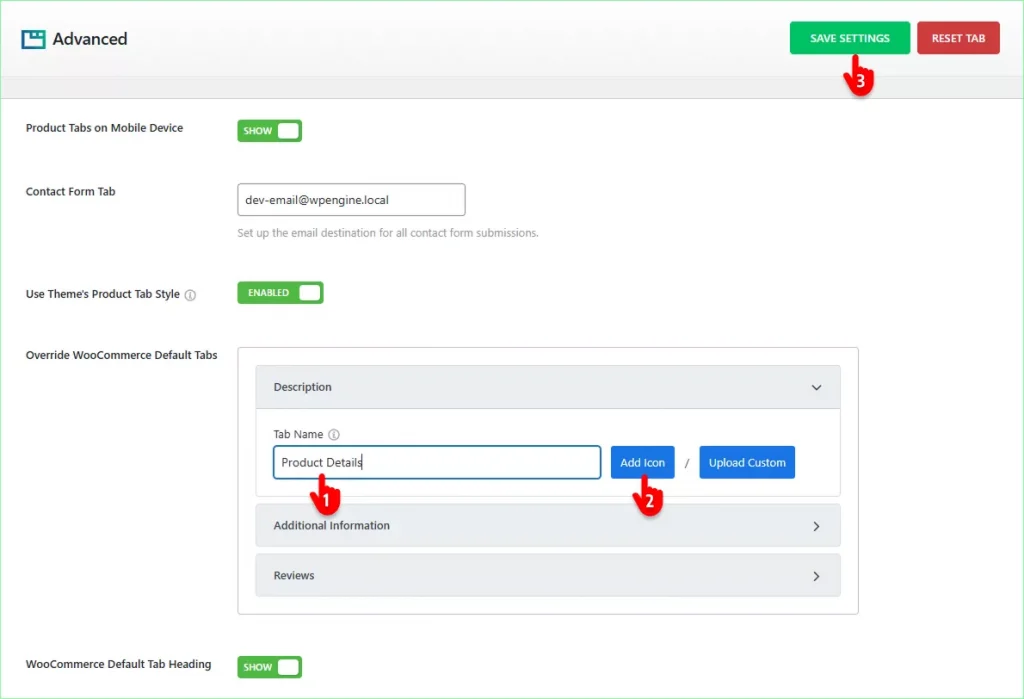Screen dimensions: 1024x699
Task: Click the down chevron on Description row
Action: click(816, 387)
